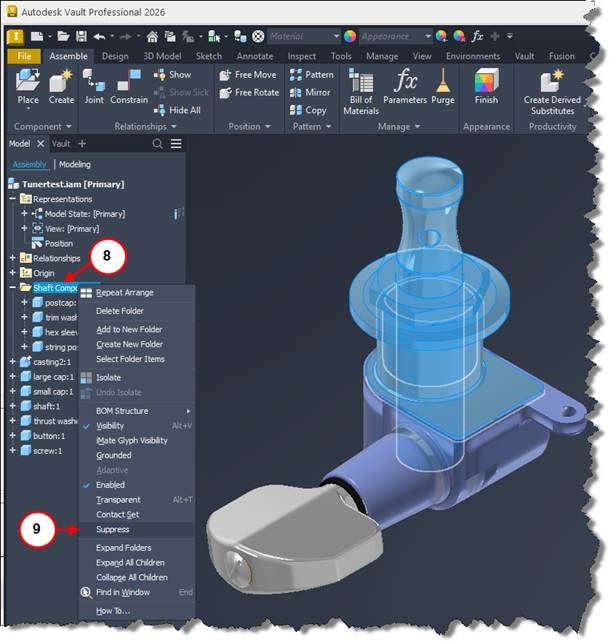Click the browser search magnifier icon
The height and width of the screenshot is (641, 609).
pyautogui.click(x=157, y=144)
